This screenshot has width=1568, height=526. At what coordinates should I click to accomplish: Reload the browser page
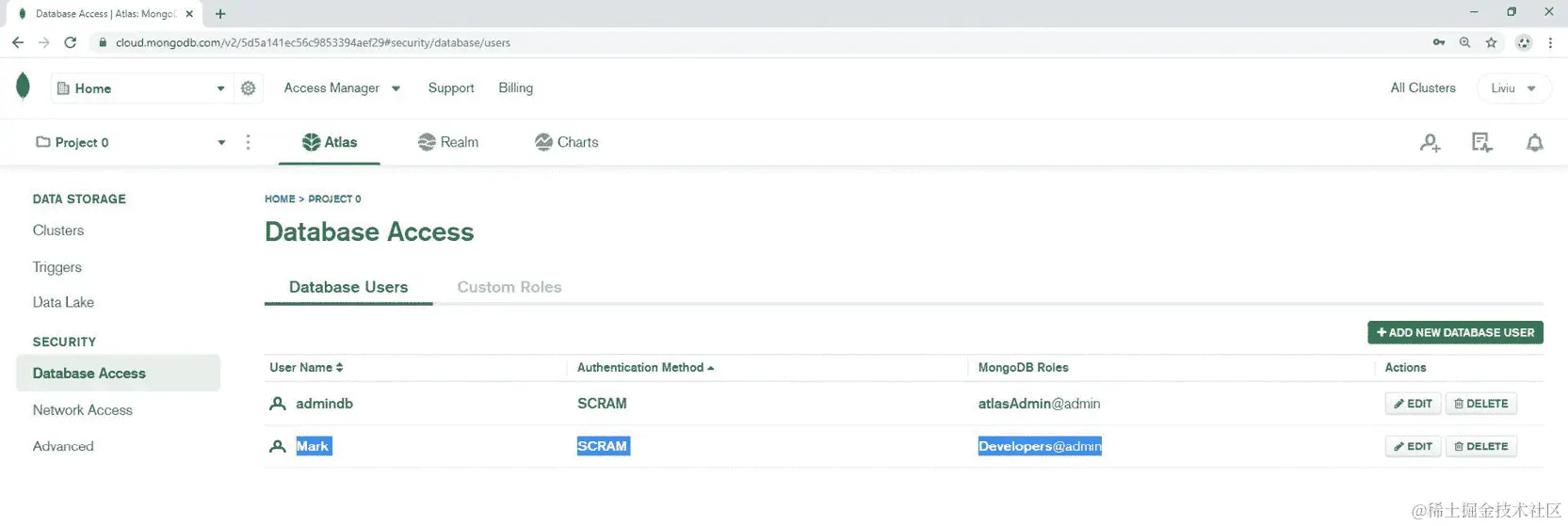click(70, 42)
